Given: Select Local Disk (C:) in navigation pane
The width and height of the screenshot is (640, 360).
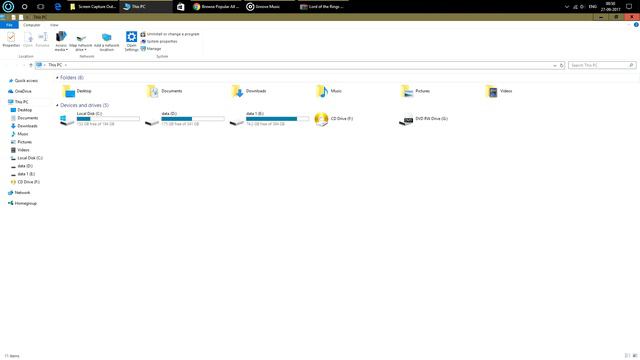Looking at the screenshot, I should (27, 158).
